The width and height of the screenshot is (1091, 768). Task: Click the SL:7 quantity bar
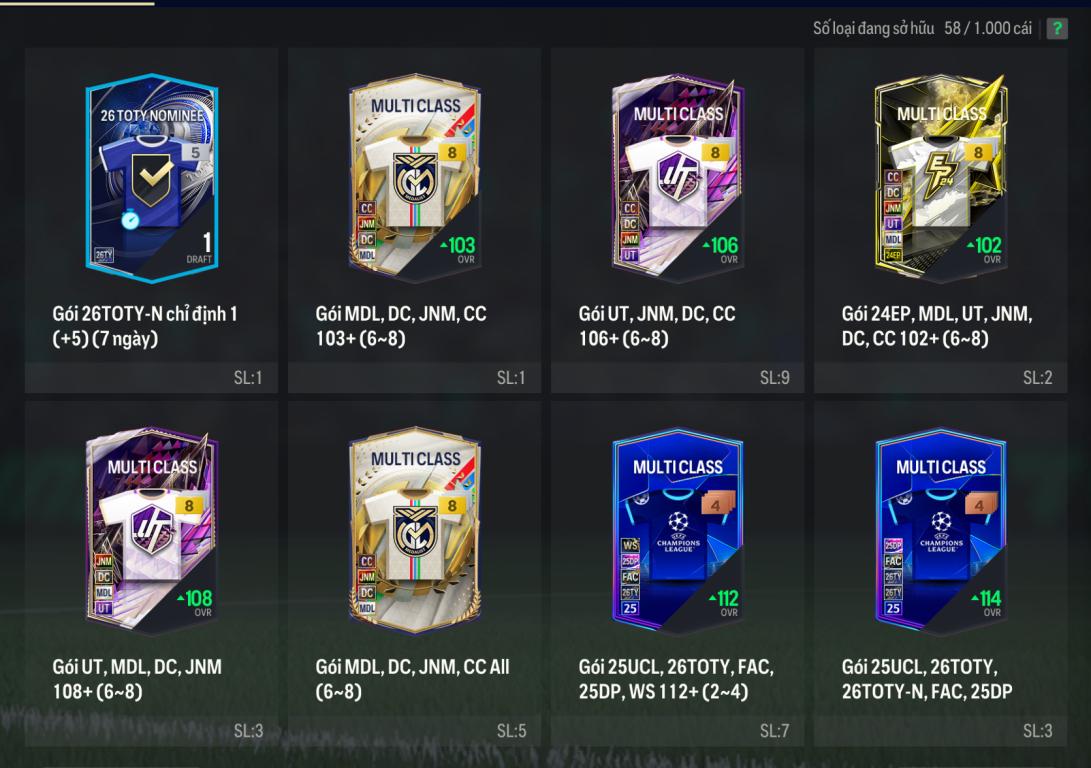pyautogui.click(x=678, y=731)
